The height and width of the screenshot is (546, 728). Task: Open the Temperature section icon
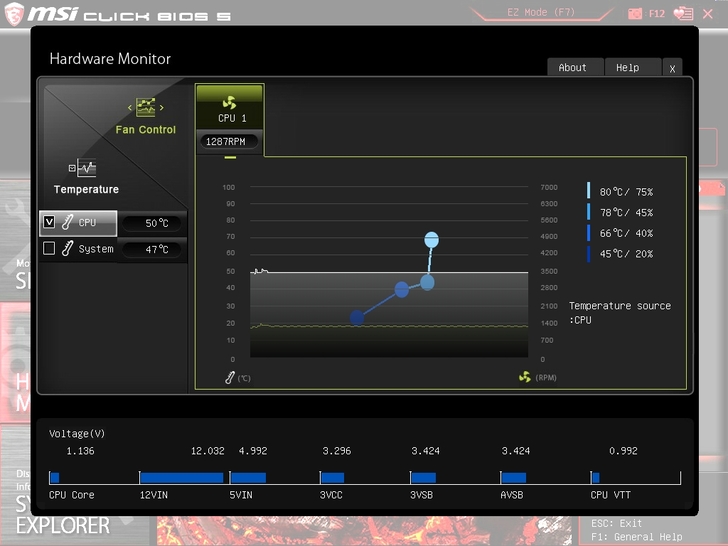pyautogui.click(x=87, y=168)
